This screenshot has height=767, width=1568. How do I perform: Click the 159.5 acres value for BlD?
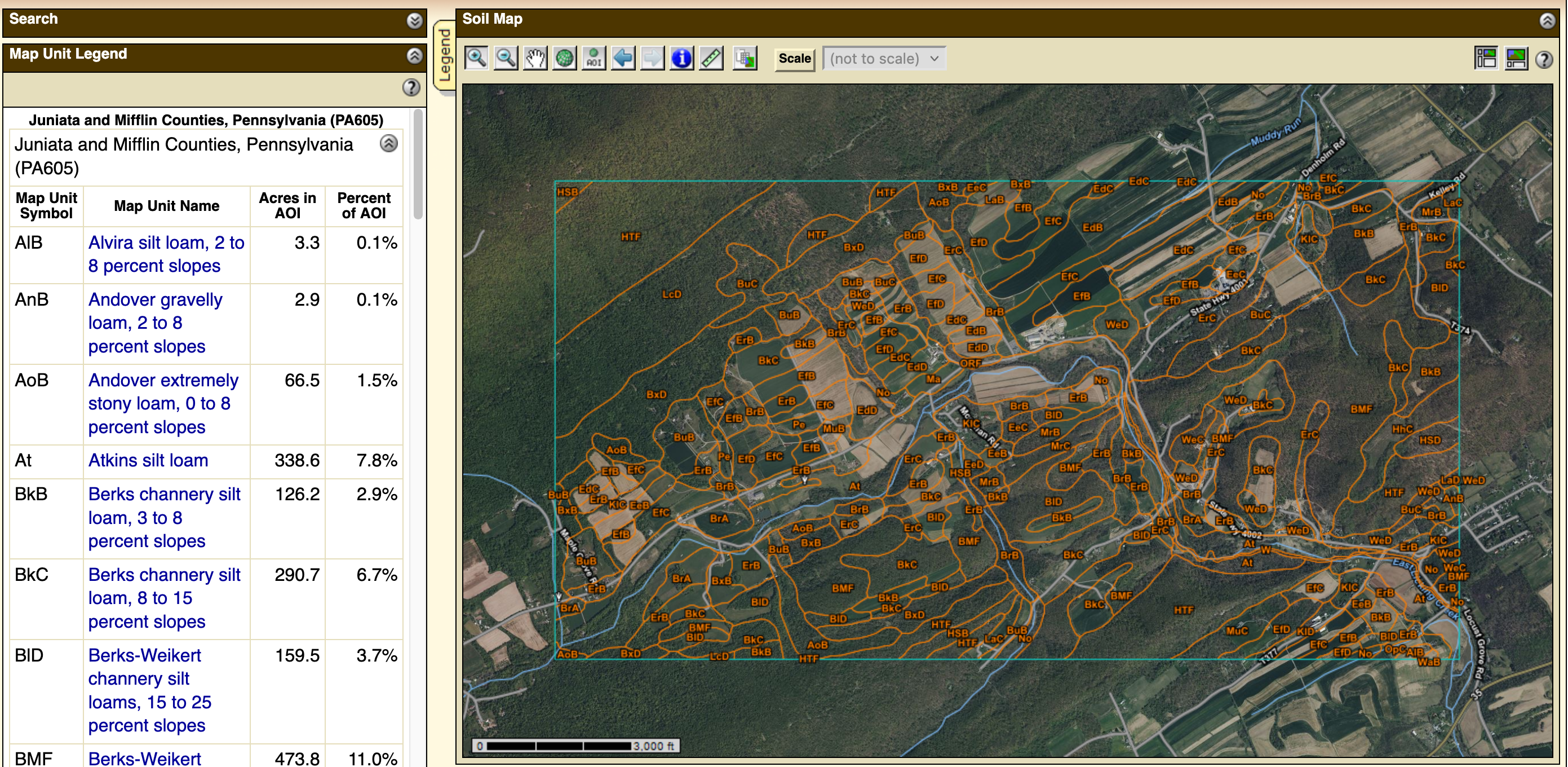[297, 655]
